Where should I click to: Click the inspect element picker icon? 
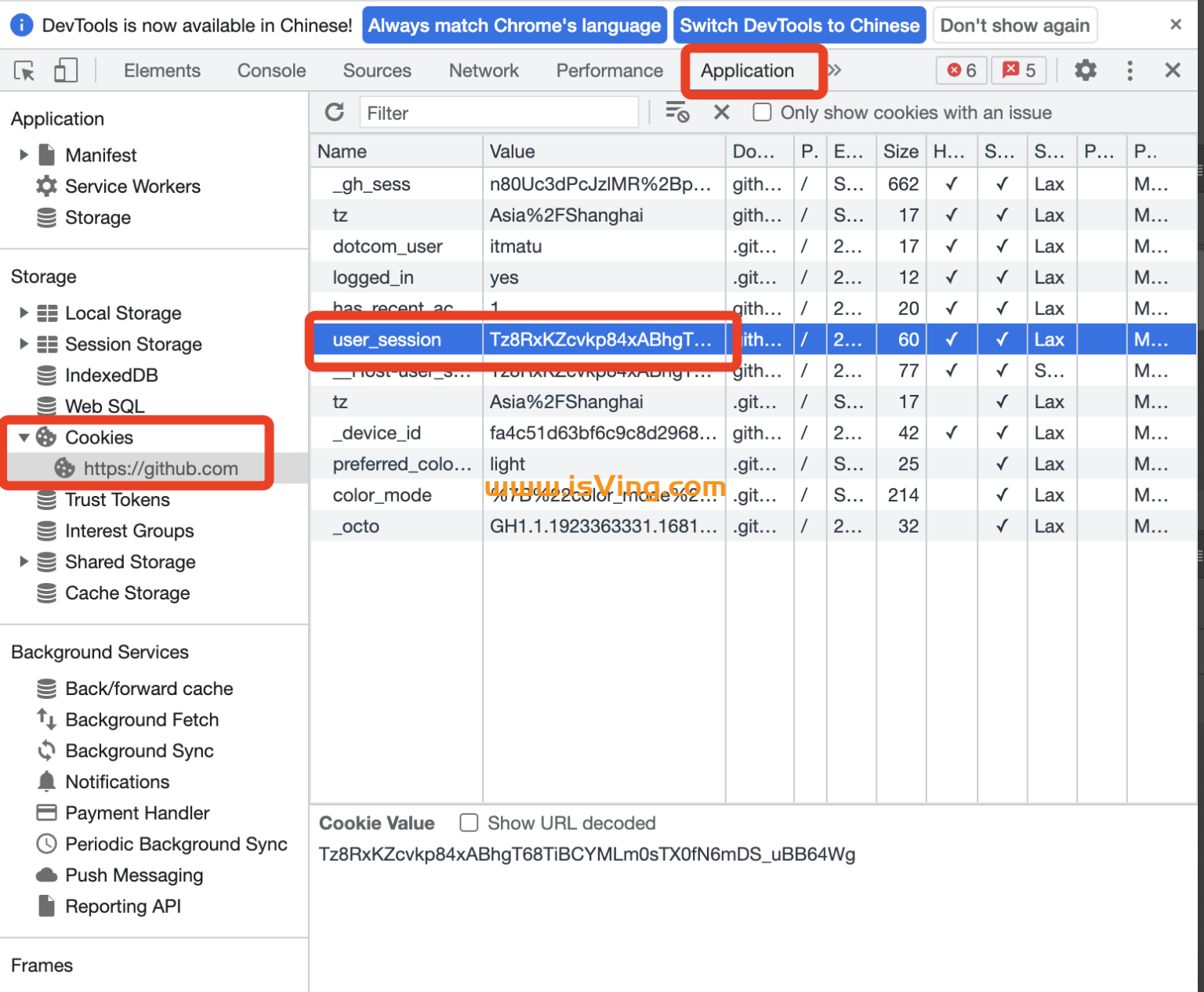24,71
